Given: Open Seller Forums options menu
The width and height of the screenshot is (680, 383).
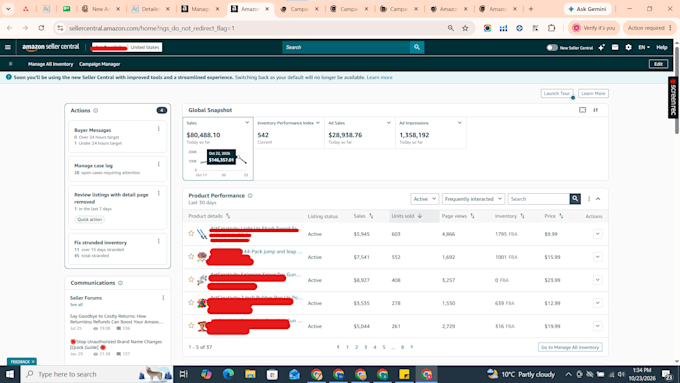Looking at the screenshot, I should pyautogui.click(x=163, y=298).
